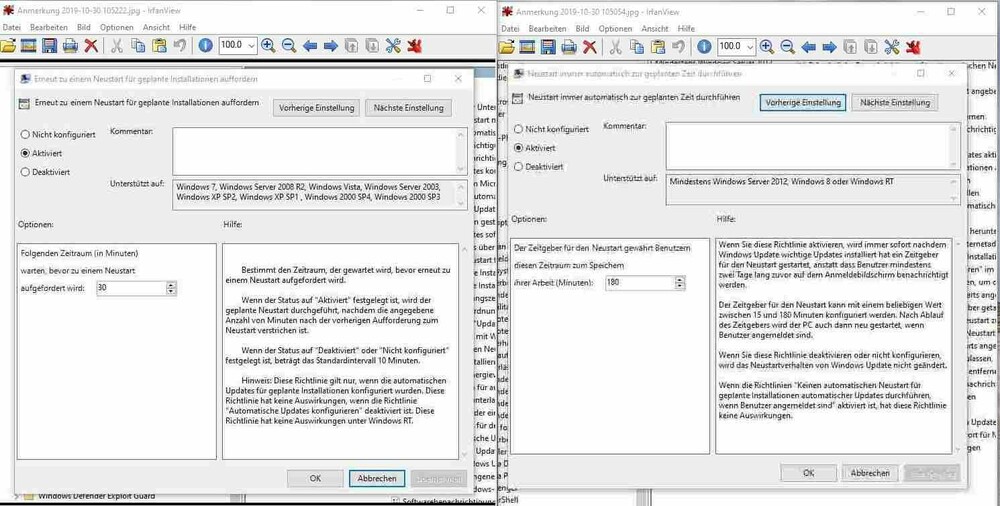Screen dimensions: 1000x506
Task: Open settings wrench icon in right IrfanView toolbar
Action: (891, 46)
